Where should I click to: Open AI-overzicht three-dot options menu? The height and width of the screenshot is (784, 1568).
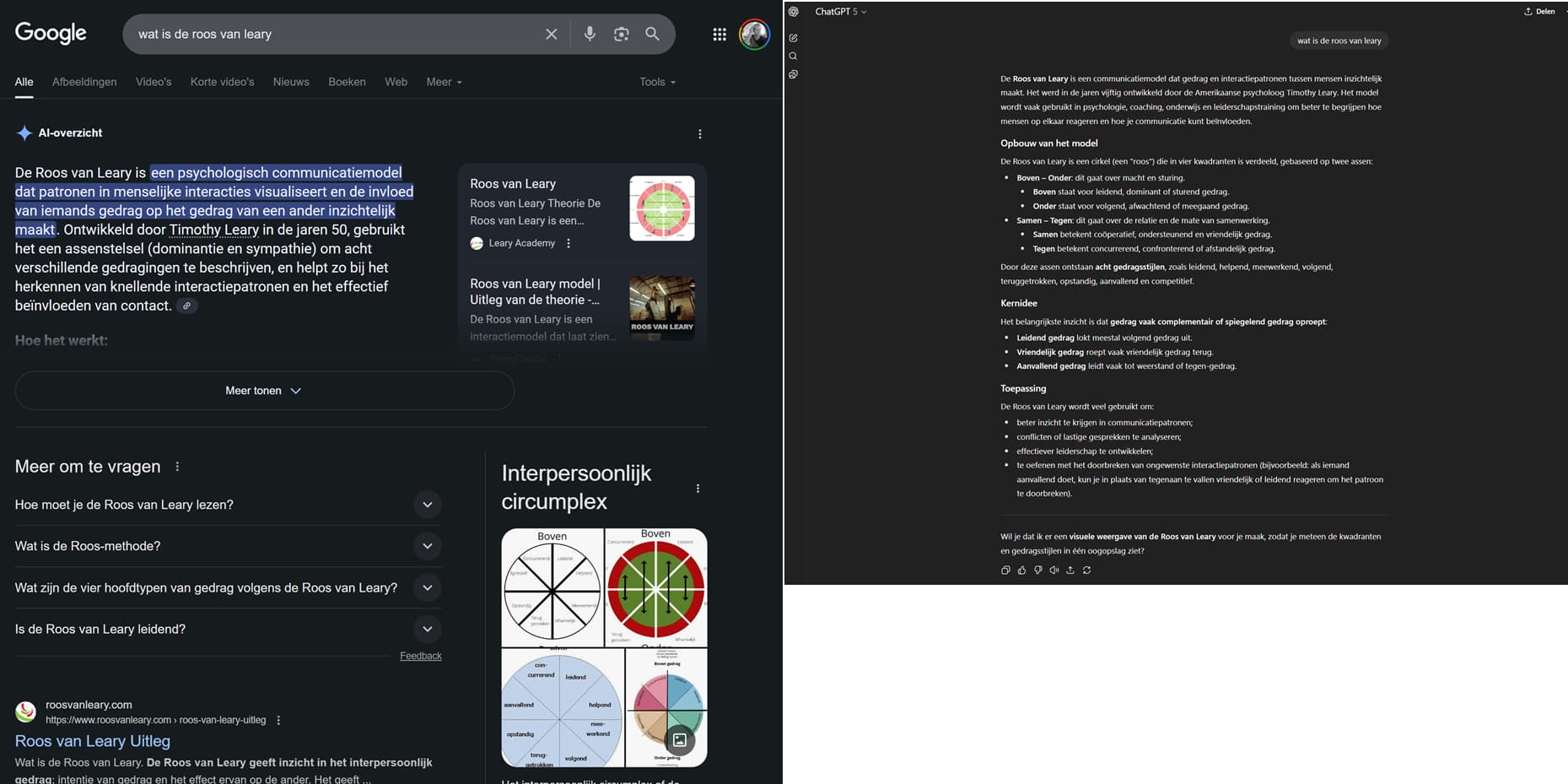pos(700,133)
